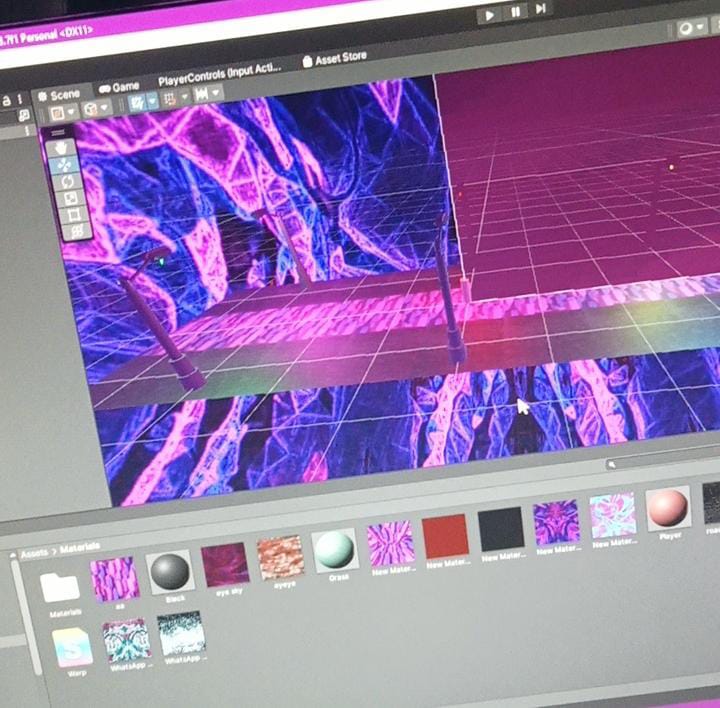The width and height of the screenshot is (720, 708).
Task: Open the pivot/center handle position dropdown
Action: pos(71,112)
